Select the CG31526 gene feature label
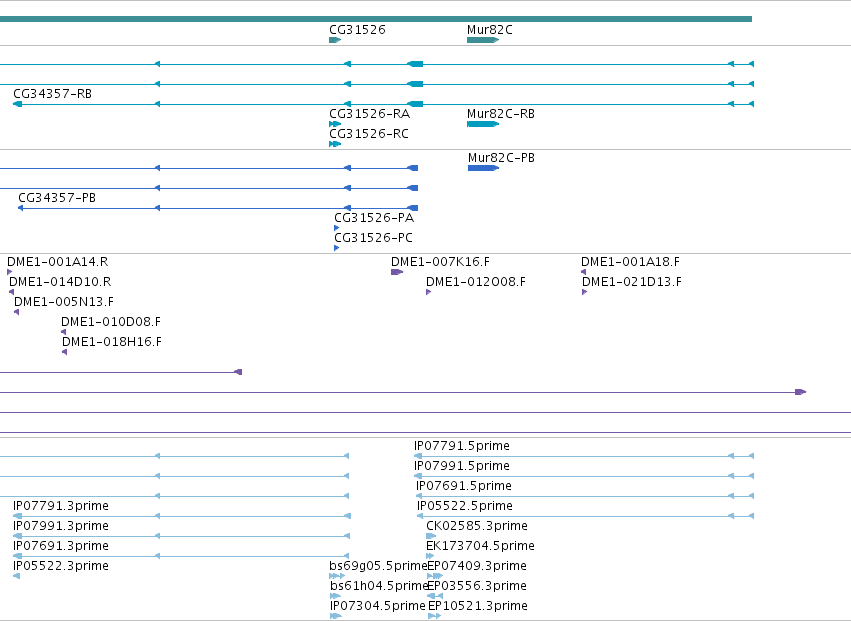 357,30
